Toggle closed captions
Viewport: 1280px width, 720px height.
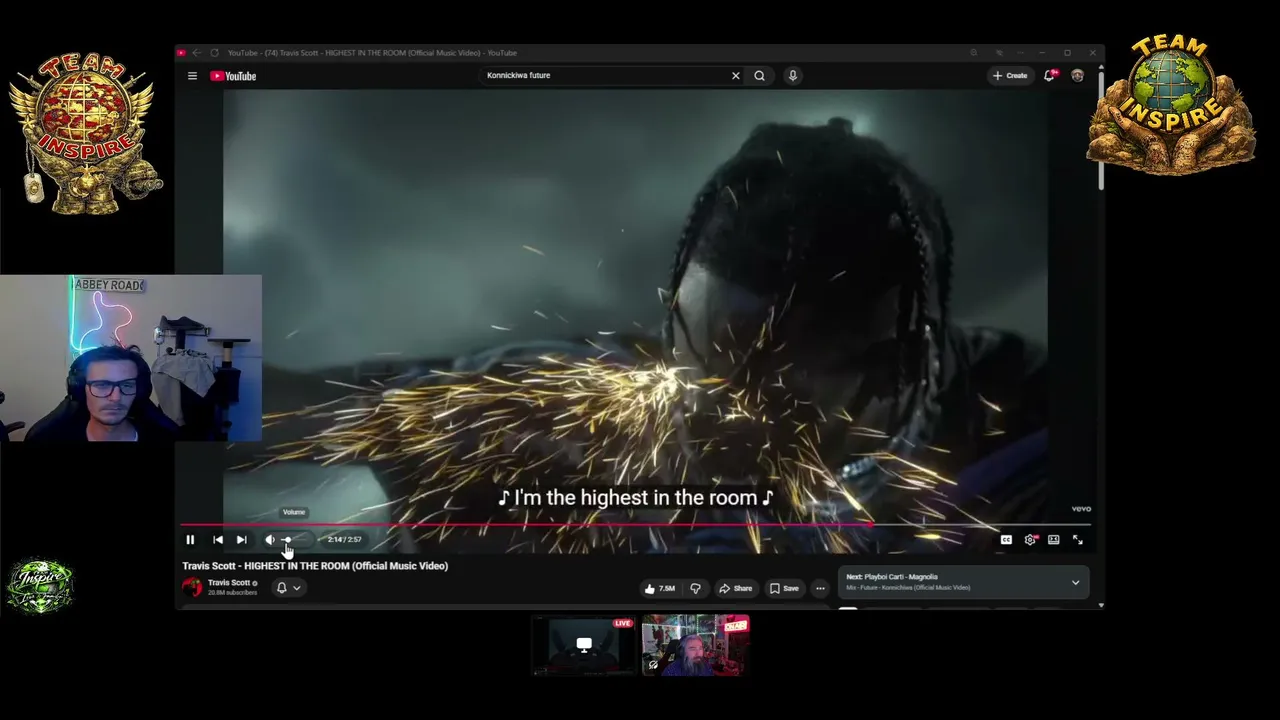pyautogui.click(x=1006, y=540)
